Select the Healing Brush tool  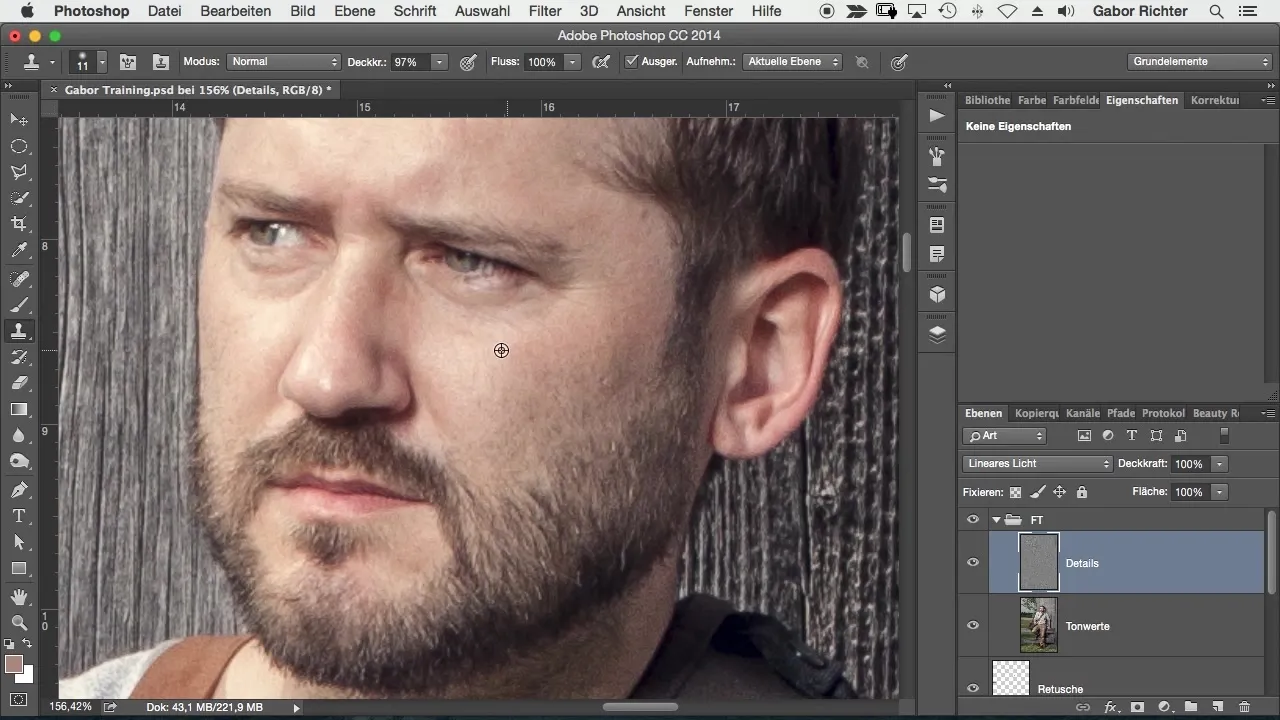(x=19, y=279)
